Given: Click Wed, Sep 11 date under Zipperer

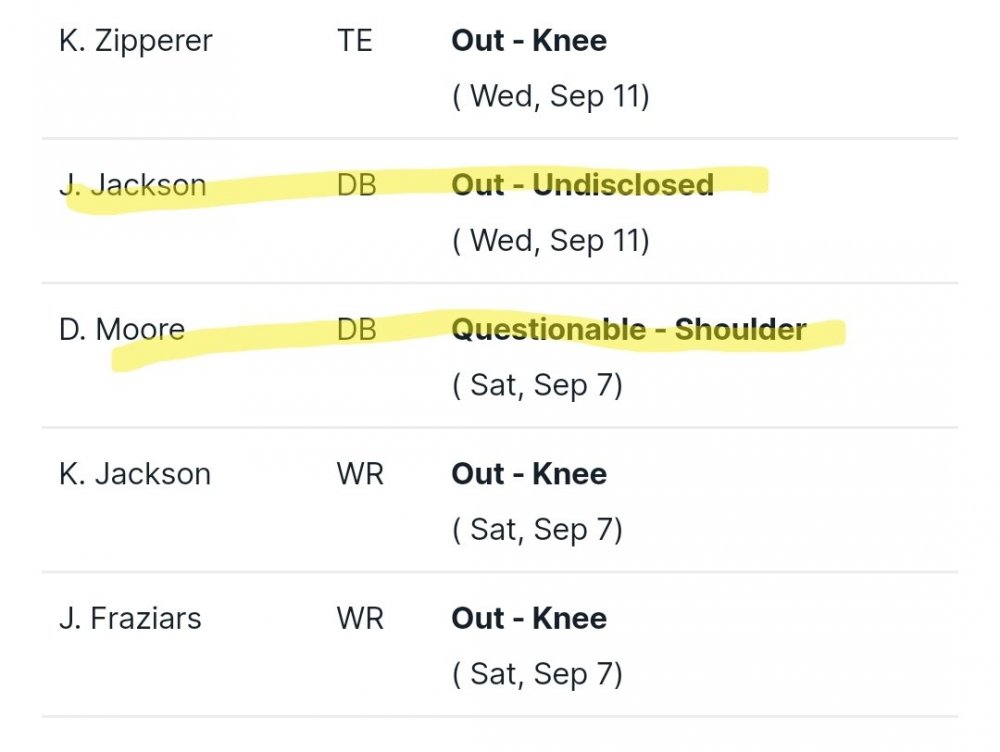Looking at the screenshot, I should click(551, 96).
